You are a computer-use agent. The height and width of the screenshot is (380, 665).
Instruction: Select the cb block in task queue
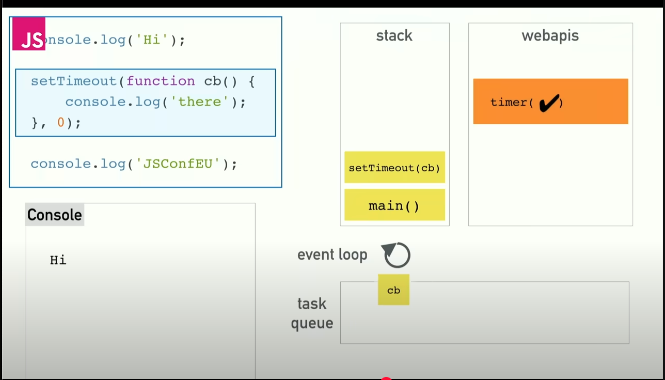pos(394,290)
